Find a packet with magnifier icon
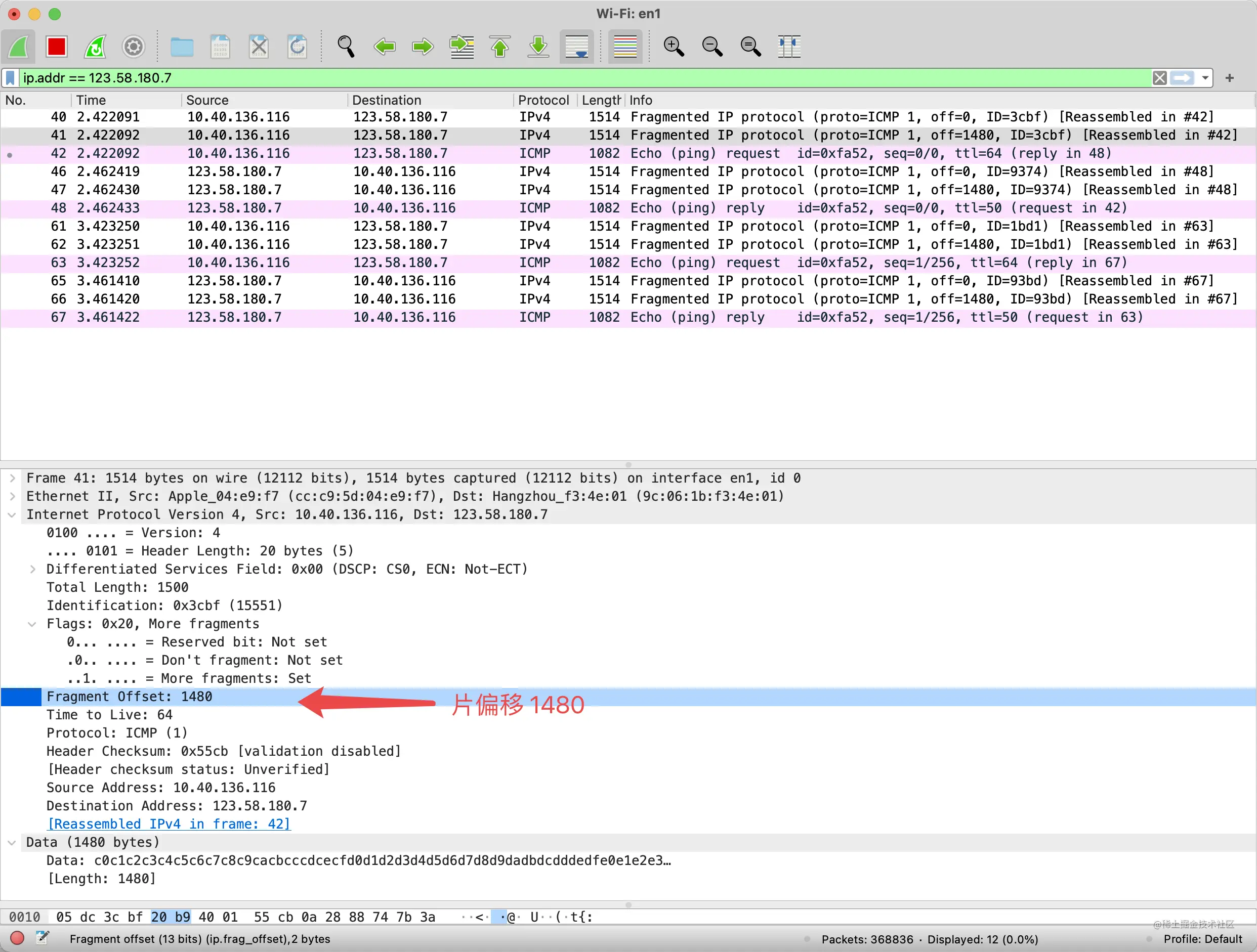1257x952 pixels. tap(346, 47)
